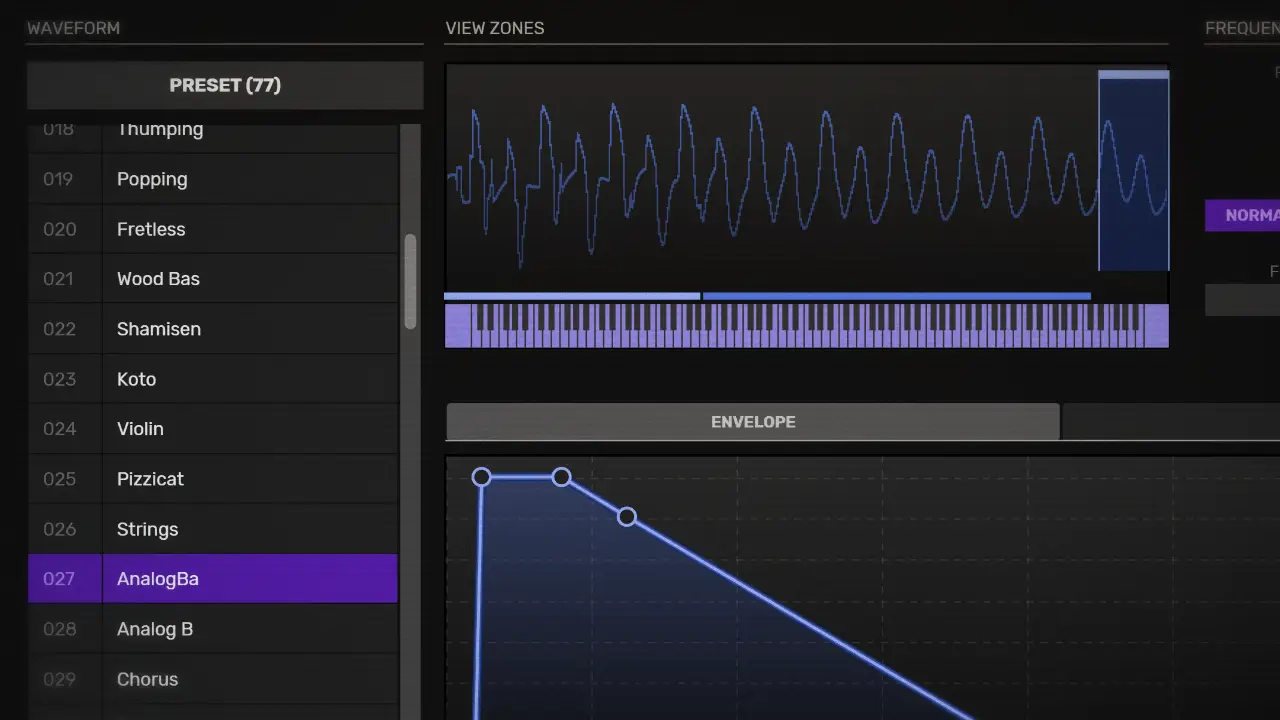
Task: Select the Analog B preset 028
Action: [x=212, y=629]
